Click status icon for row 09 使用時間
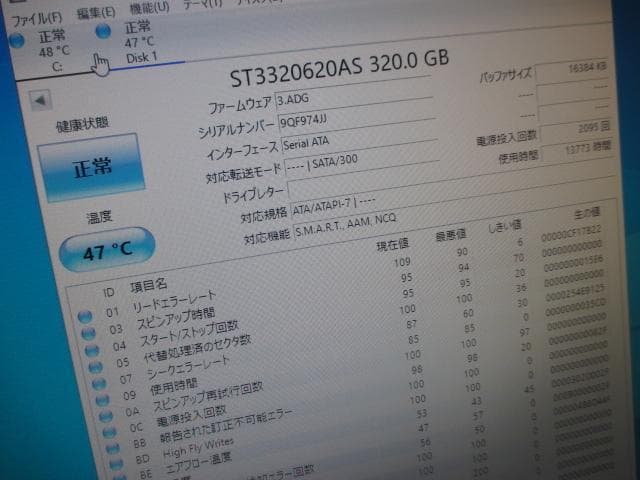This screenshot has width=640, height=480. point(102,400)
